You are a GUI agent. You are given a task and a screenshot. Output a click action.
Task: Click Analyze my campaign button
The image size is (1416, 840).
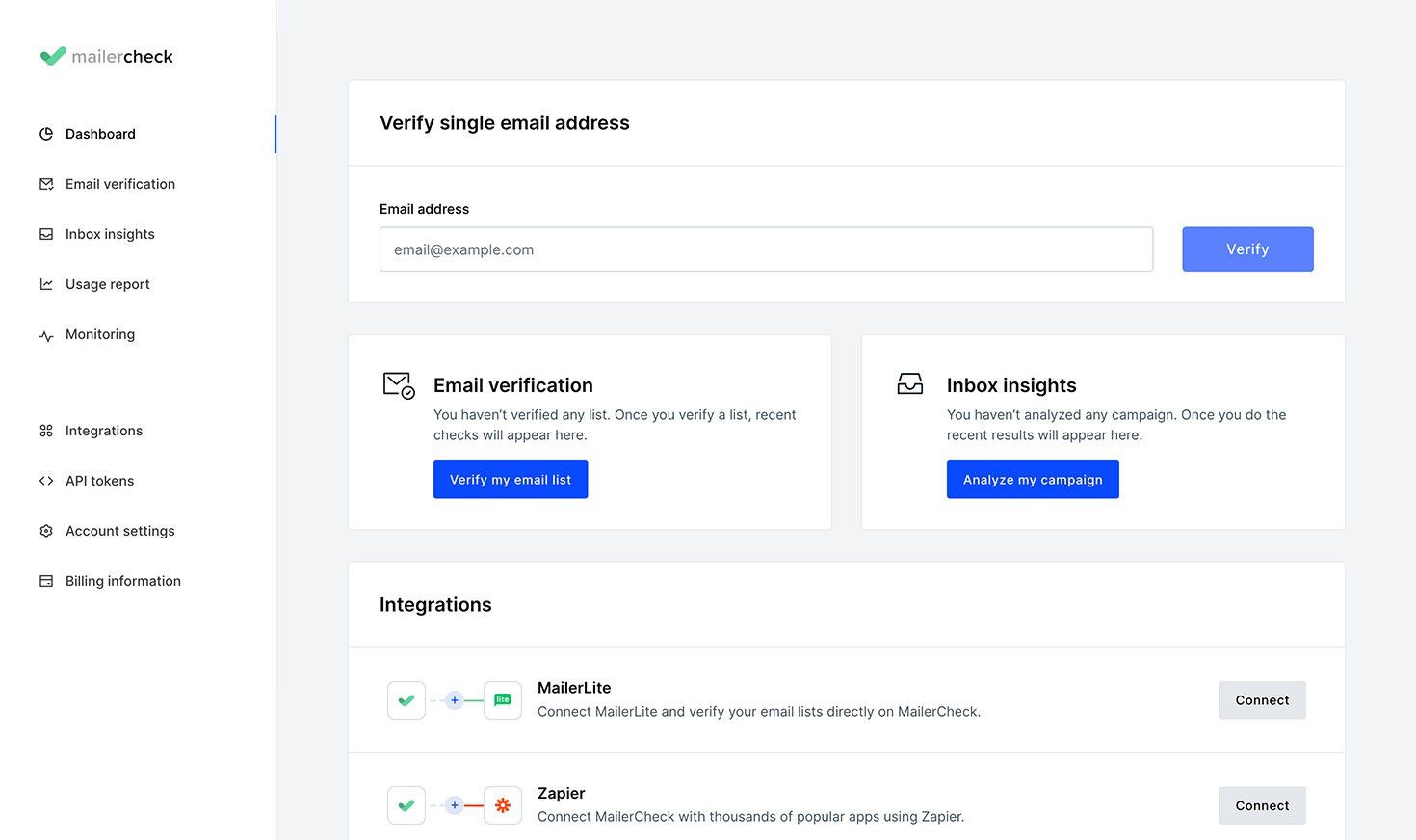1033,480
